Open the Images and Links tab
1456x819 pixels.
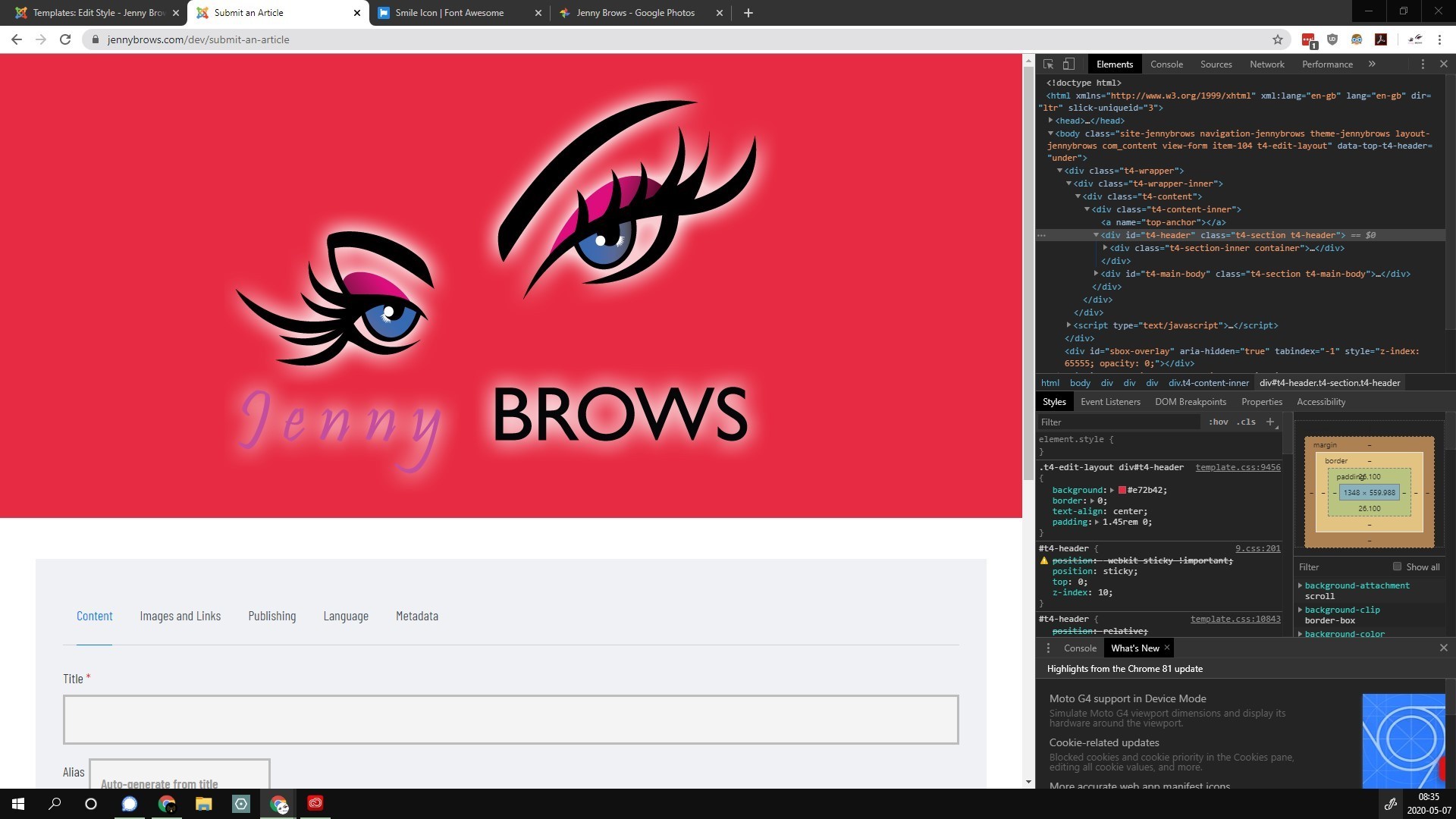point(180,616)
